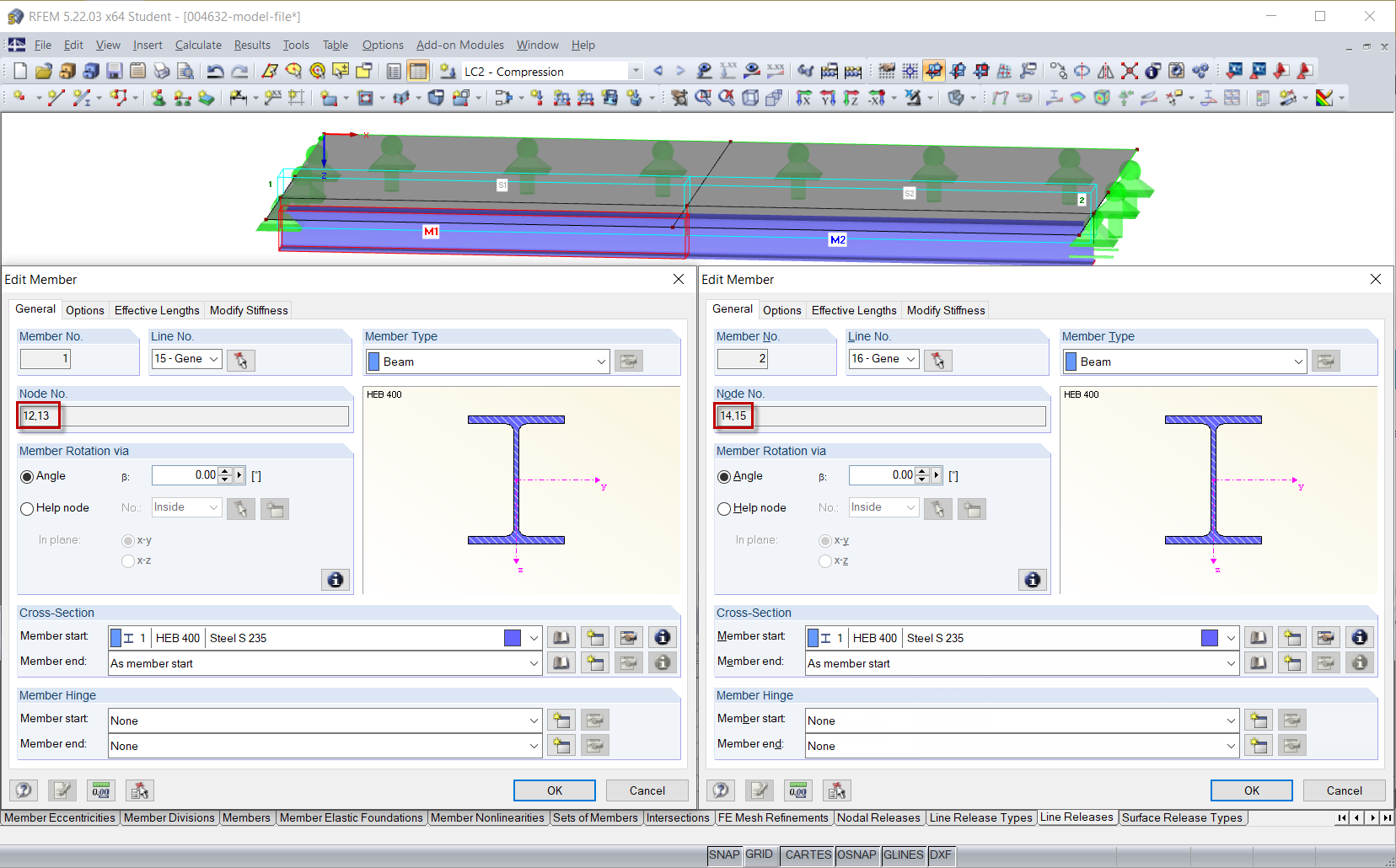This screenshot has height=868, width=1396.
Task: Click Node No. field in Member 2 dialog
Action: [x=881, y=416]
